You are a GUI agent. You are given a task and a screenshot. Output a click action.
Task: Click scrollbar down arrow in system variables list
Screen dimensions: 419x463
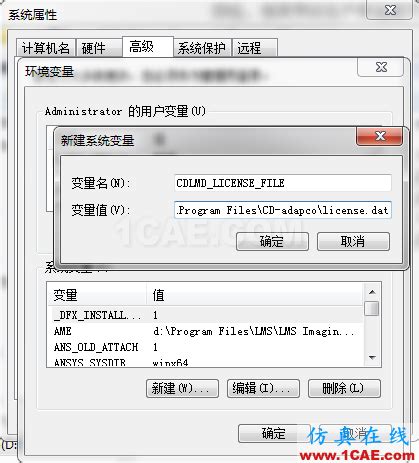[x=372, y=358]
